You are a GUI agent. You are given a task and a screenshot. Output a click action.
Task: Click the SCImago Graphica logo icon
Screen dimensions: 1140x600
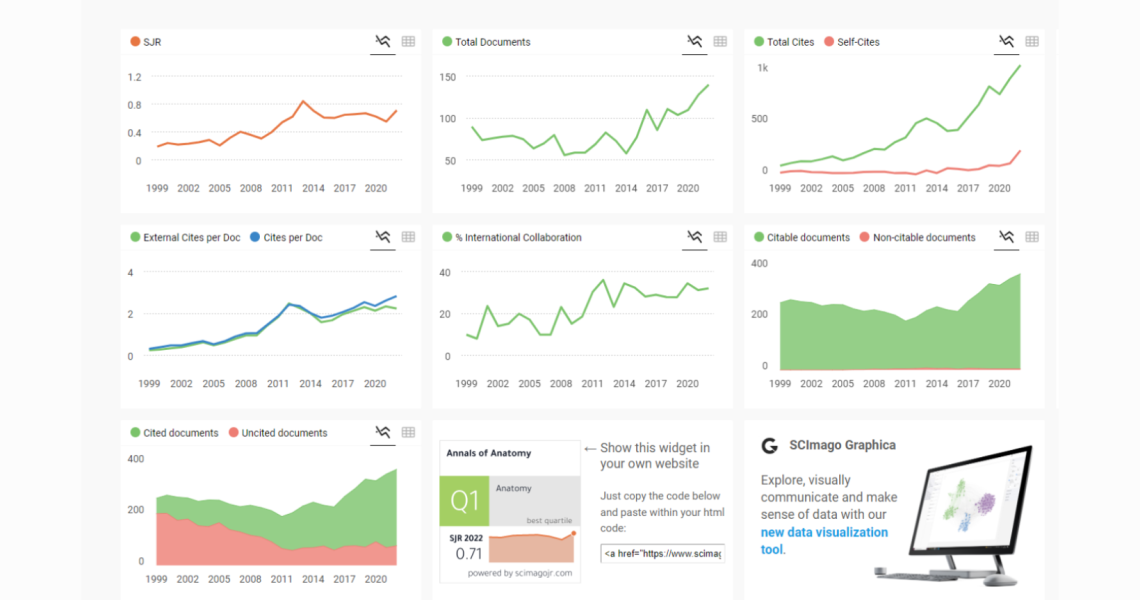click(769, 446)
